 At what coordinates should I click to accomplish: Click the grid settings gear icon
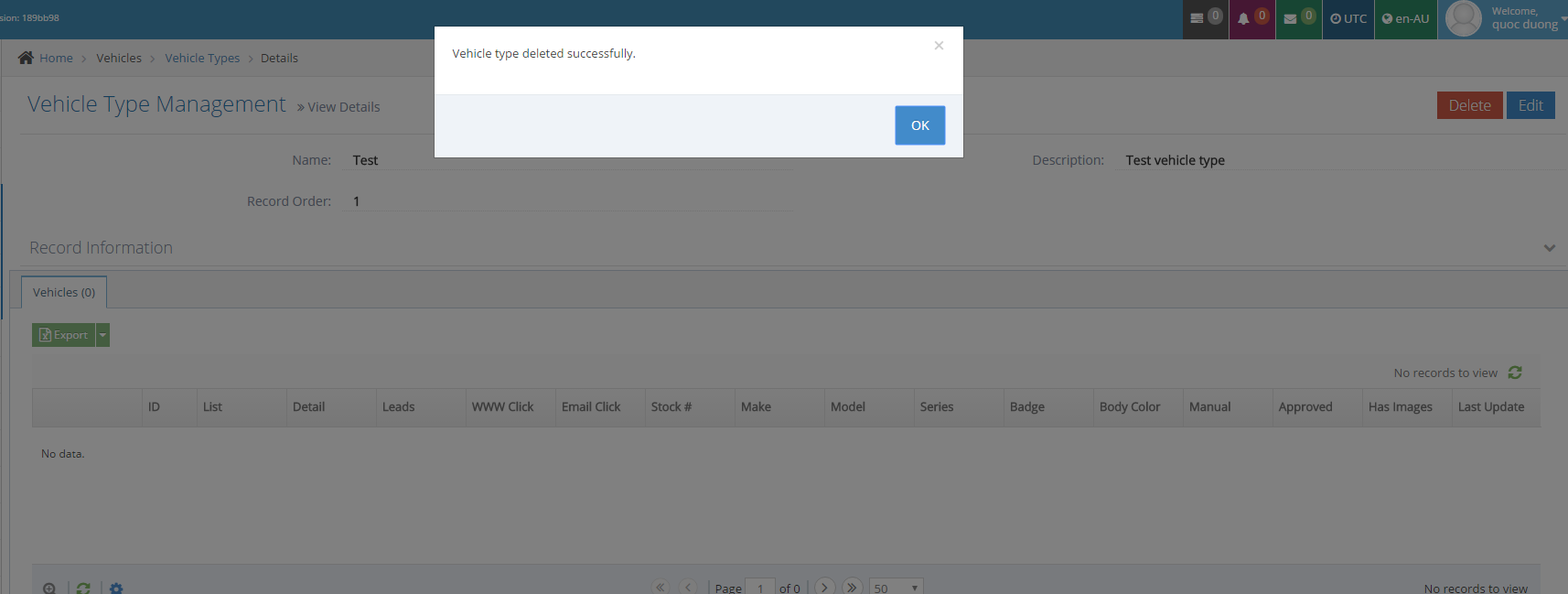click(116, 588)
